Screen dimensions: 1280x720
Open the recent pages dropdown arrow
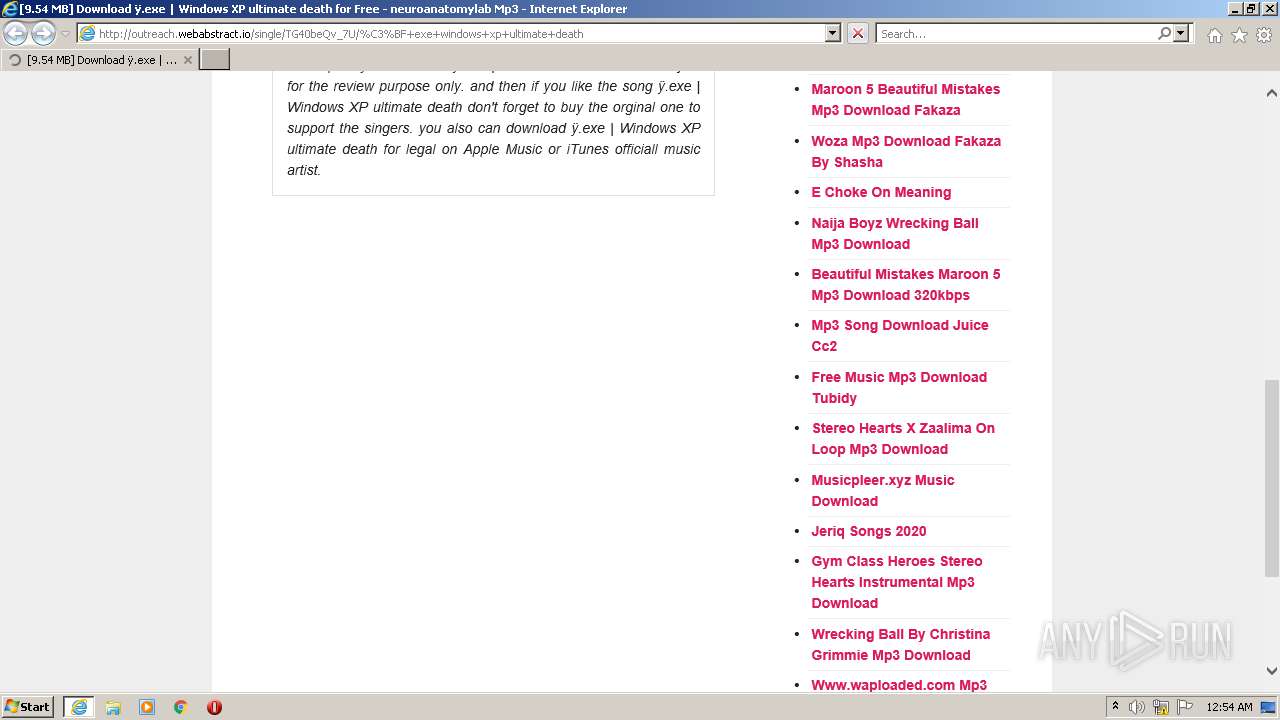[65, 34]
